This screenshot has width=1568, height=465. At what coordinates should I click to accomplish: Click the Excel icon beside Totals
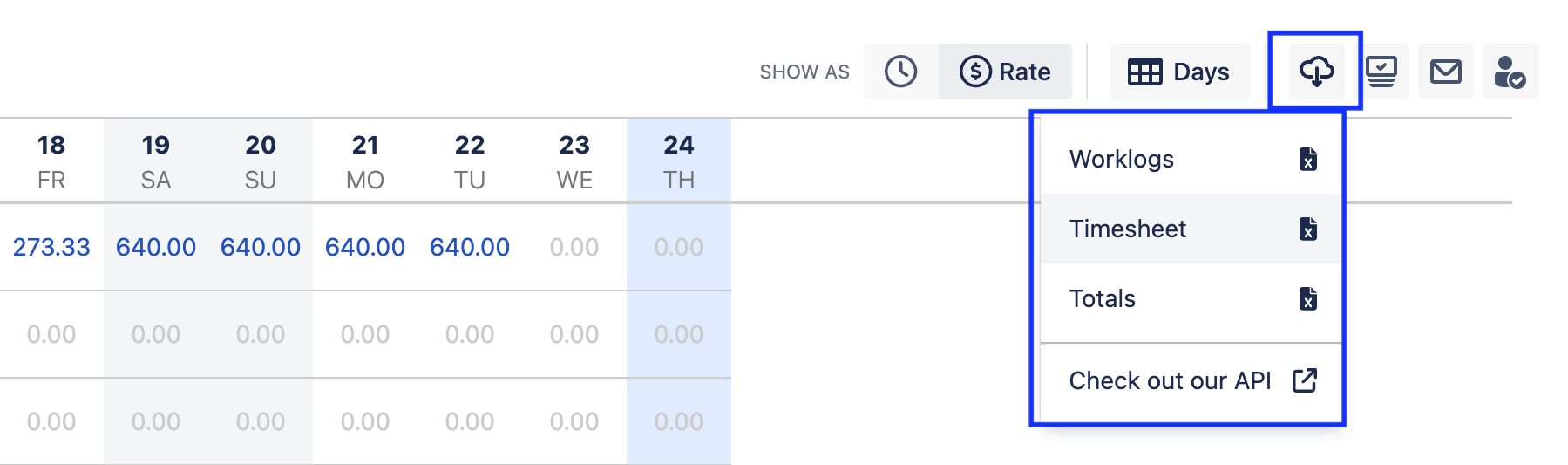[x=1307, y=298]
